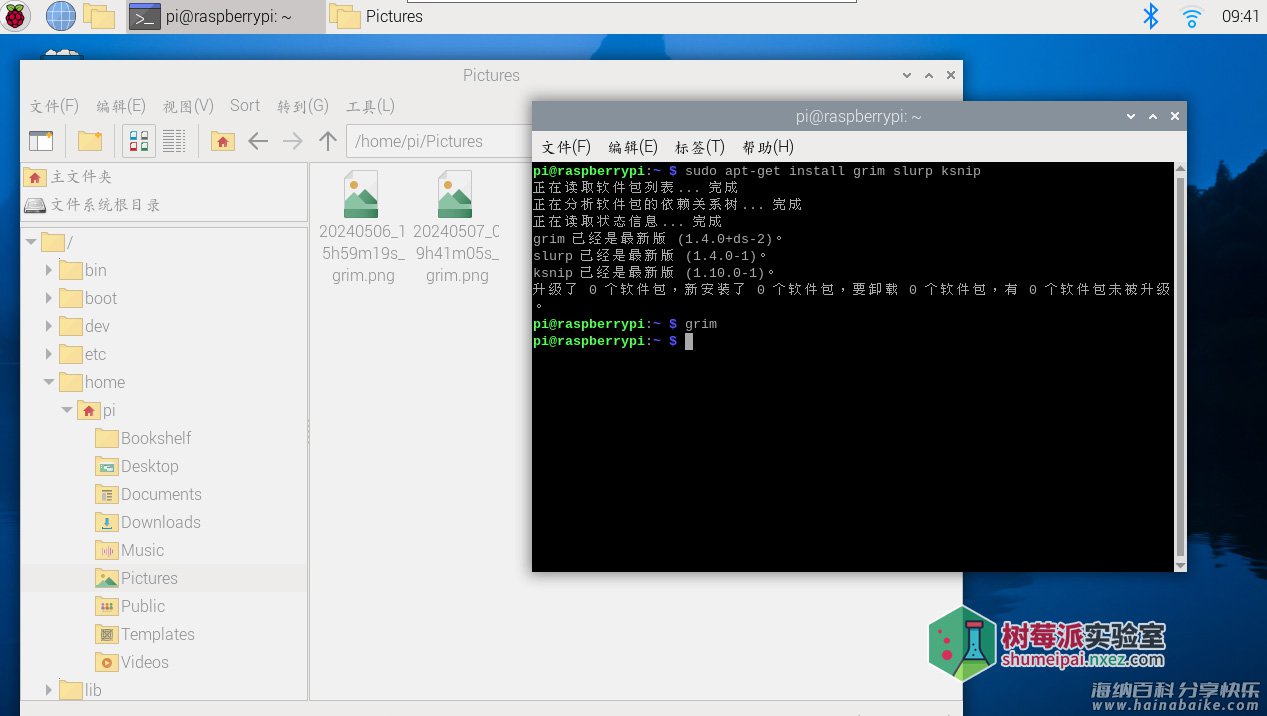The height and width of the screenshot is (716, 1267).
Task: Expand the bin folder tree node
Action: click(49, 270)
